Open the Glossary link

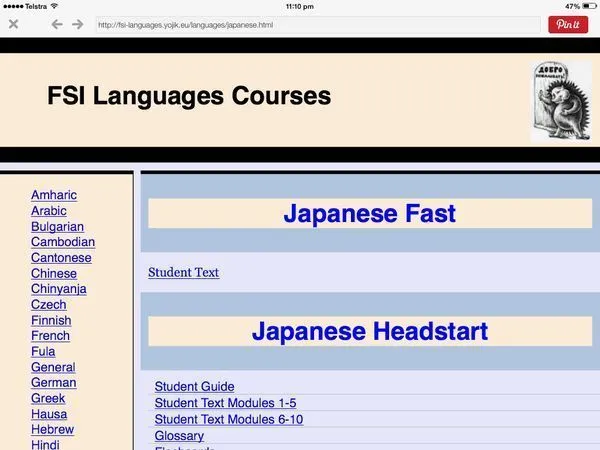tap(179, 436)
